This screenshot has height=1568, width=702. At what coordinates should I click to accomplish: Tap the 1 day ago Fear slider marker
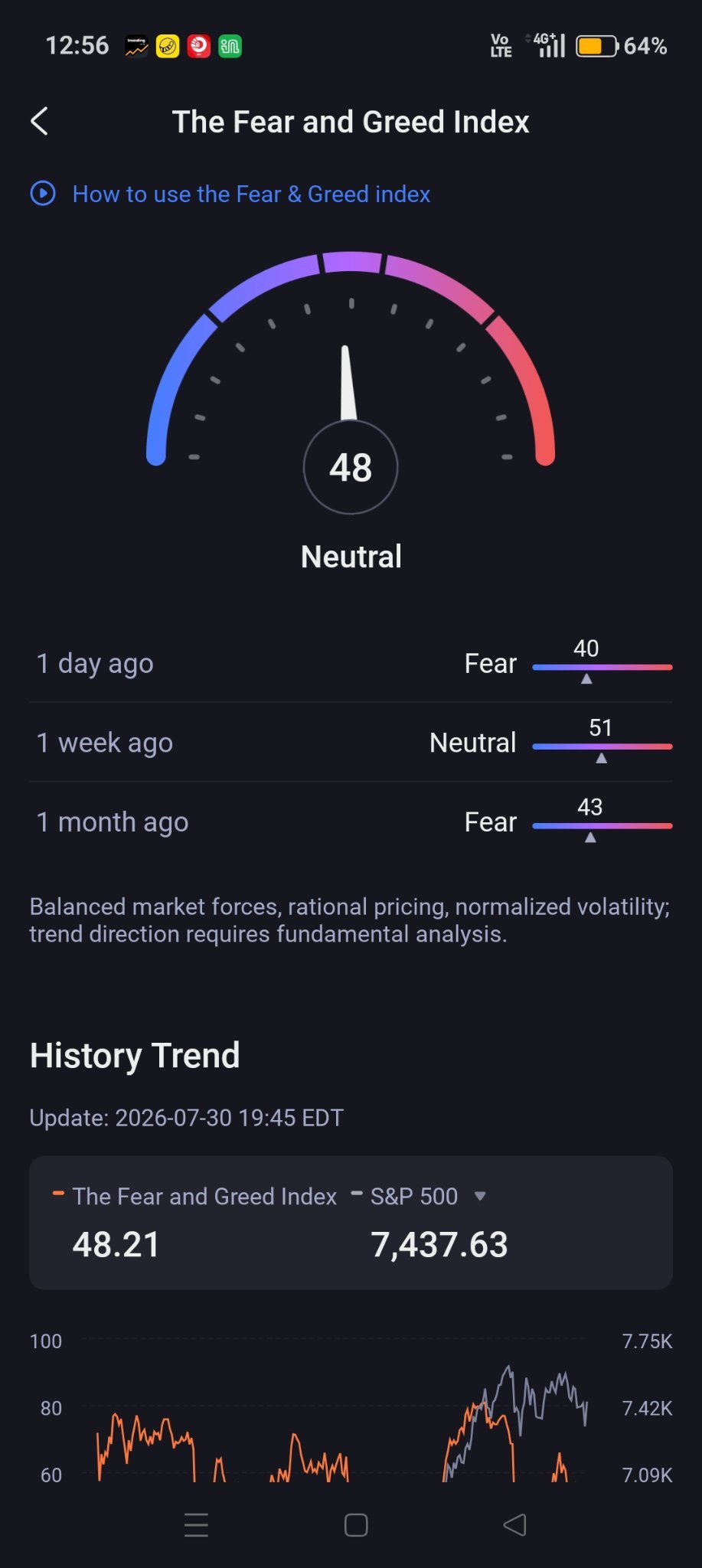(586, 679)
